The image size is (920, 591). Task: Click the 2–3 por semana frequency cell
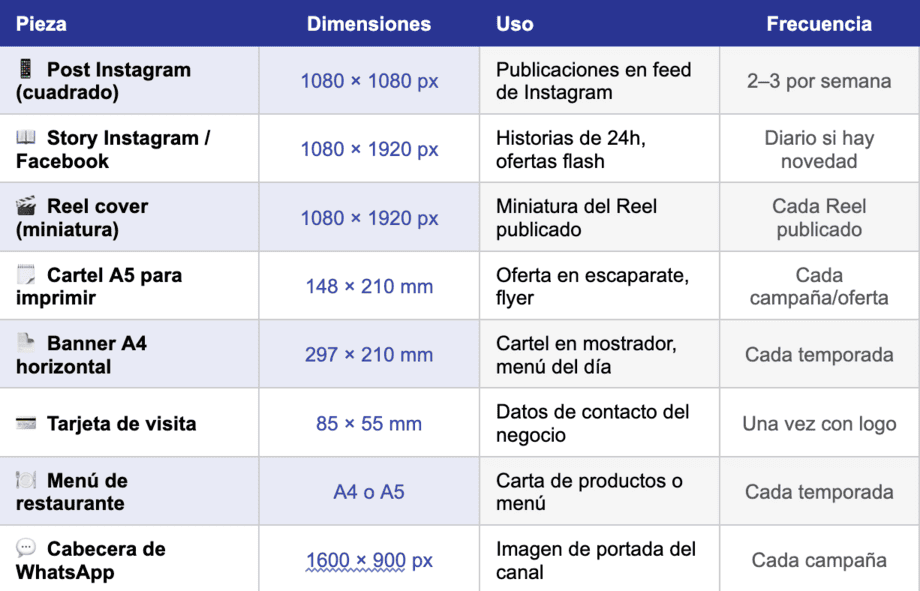[819, 80]
